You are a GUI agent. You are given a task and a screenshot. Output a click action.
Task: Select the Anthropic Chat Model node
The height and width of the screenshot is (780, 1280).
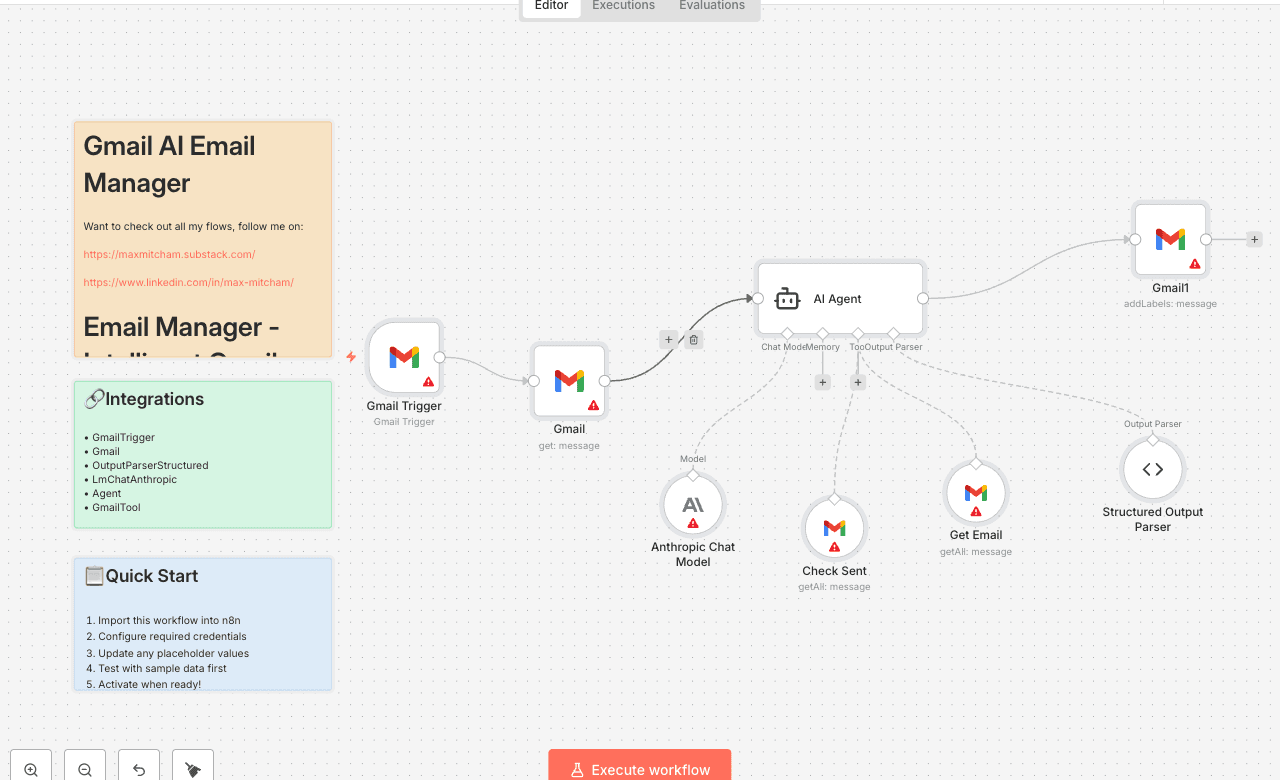click(693, 504)
